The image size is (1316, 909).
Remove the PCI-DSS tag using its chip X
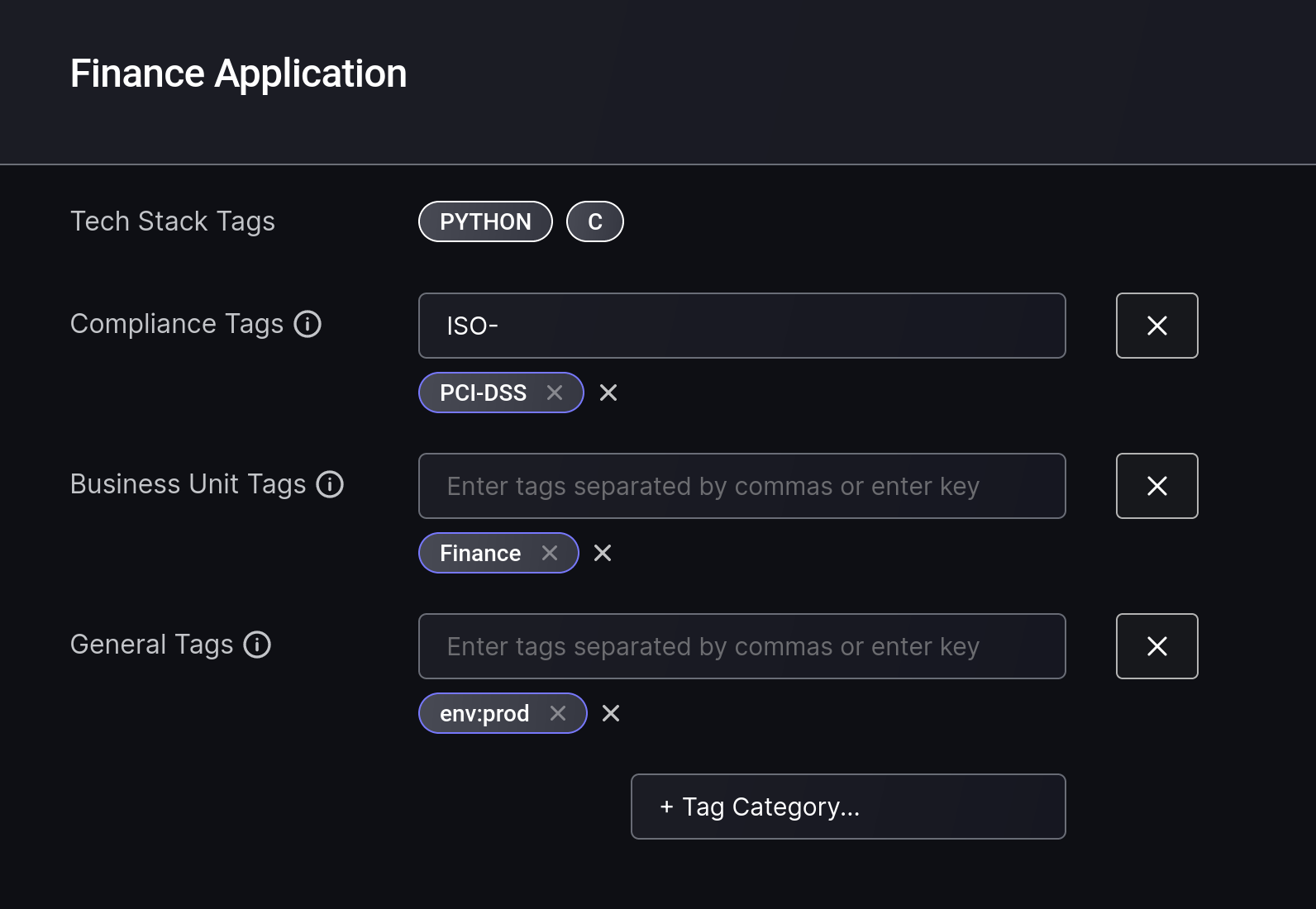click(x=555, y=393)
